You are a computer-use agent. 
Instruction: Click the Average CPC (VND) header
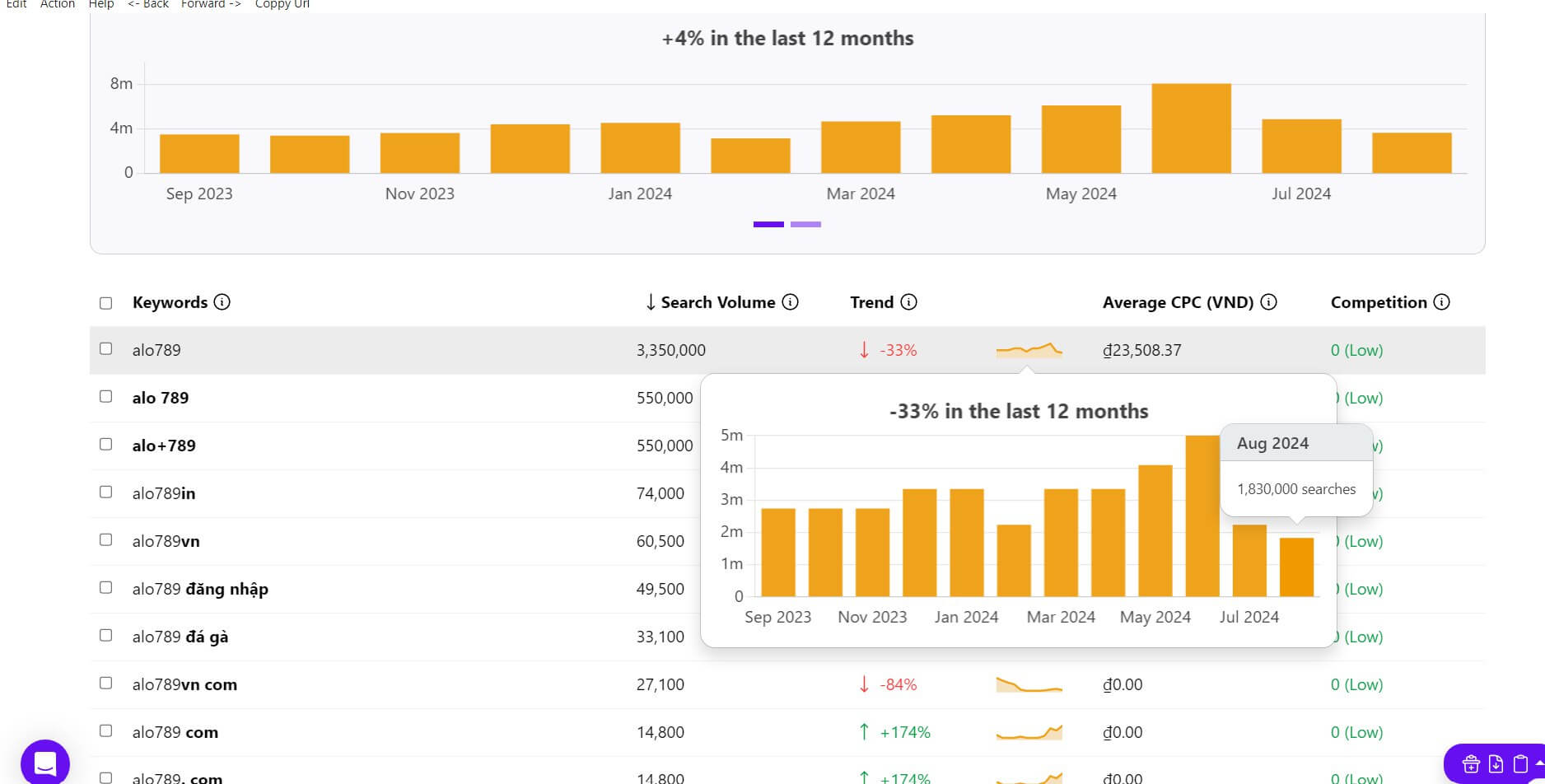click(x=1178, y=302)
